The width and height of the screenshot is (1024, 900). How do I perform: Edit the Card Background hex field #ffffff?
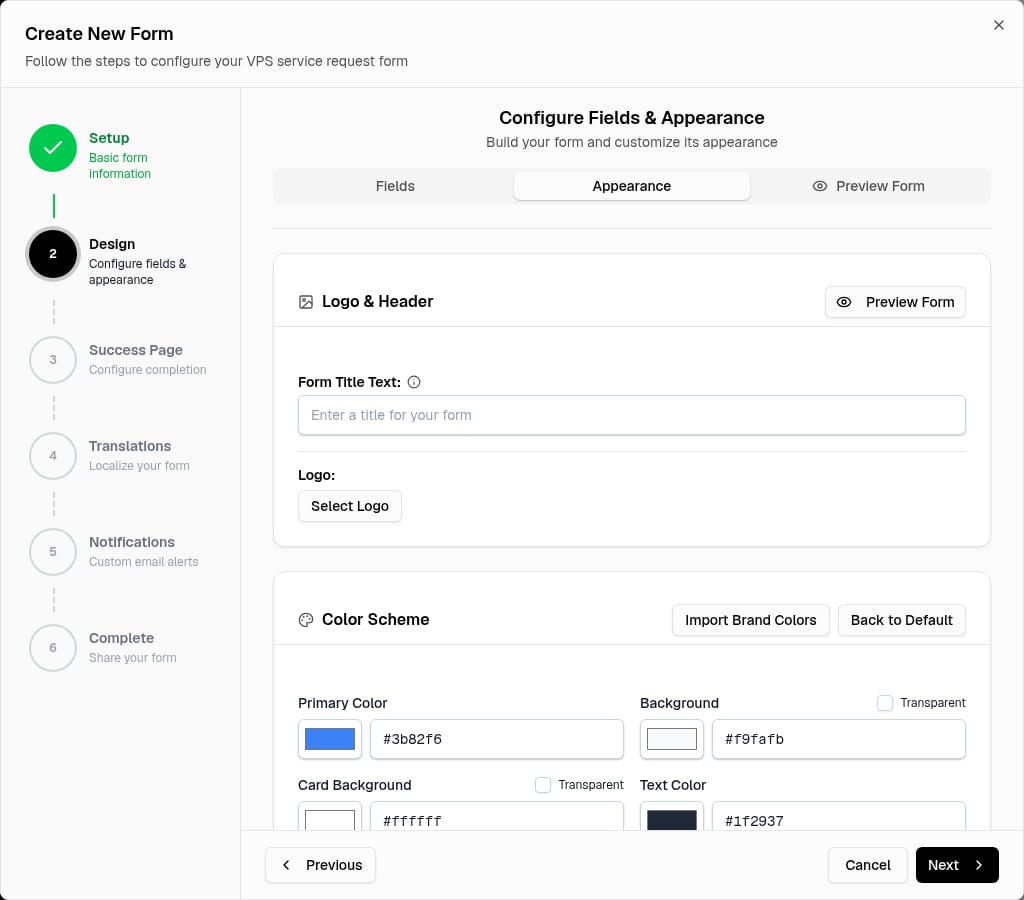point(497,817)
